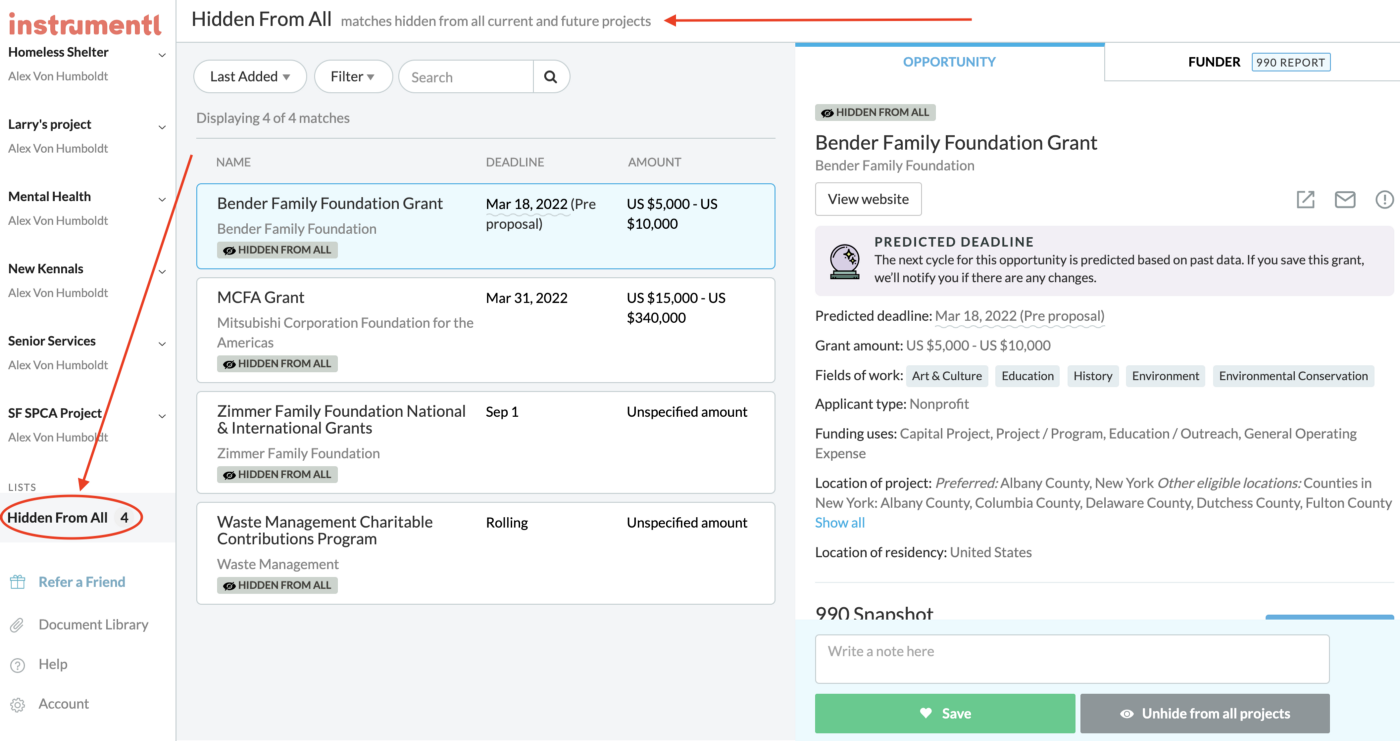Click Hidden From All tag on MCFA Grant
The width and height of the screenshot is (1400, 741).
pos(277,364)
